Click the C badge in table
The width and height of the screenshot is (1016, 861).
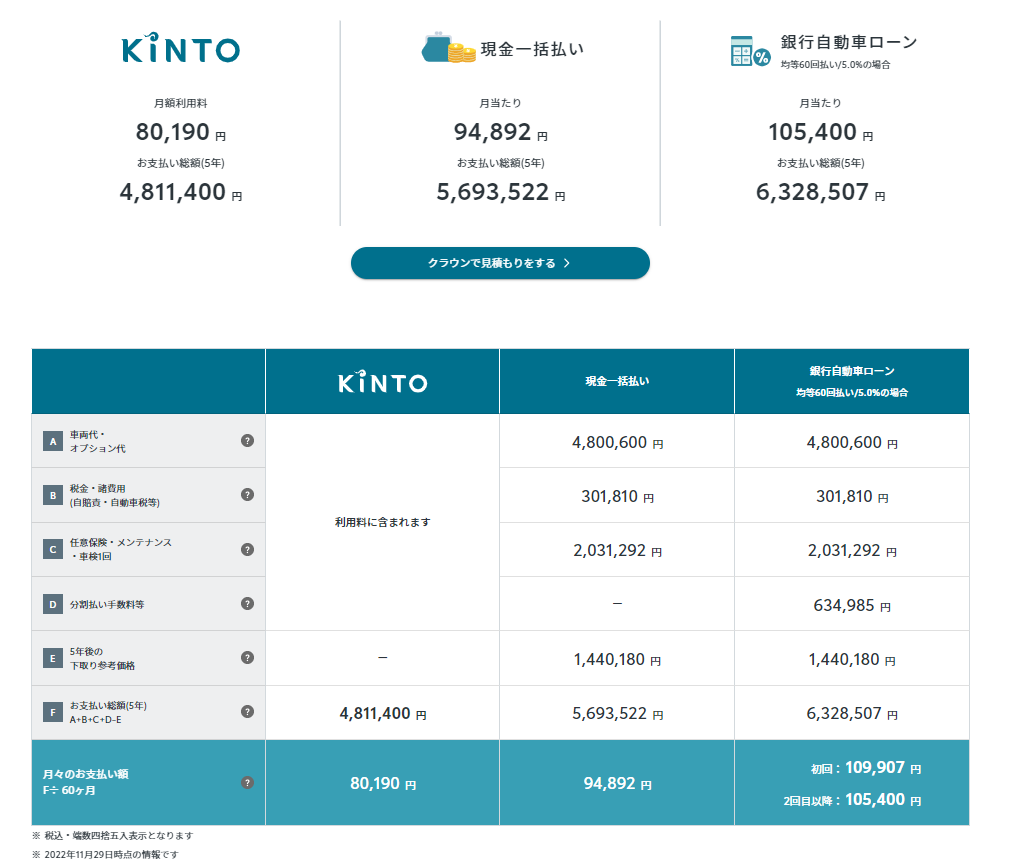pos(52,550)
